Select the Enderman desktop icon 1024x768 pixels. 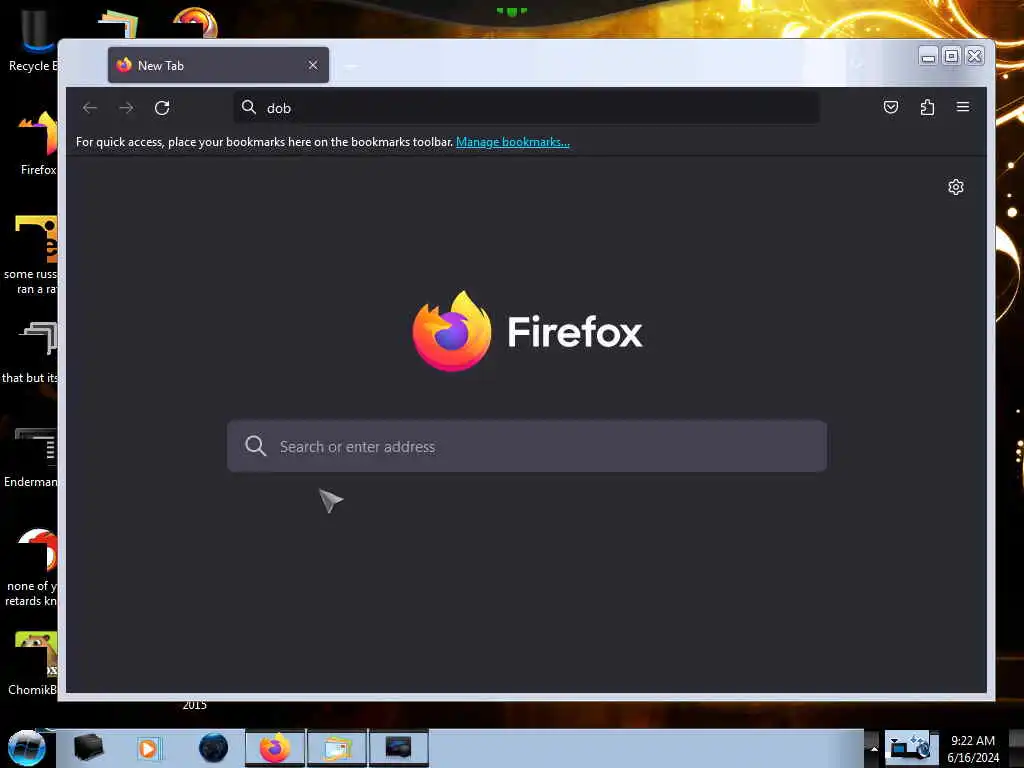(x=31, y=457)
